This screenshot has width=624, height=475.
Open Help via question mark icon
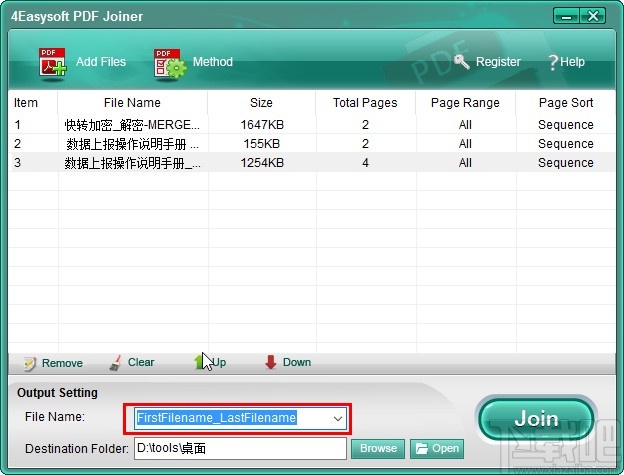pyautogui.click(x=553, y=62)
